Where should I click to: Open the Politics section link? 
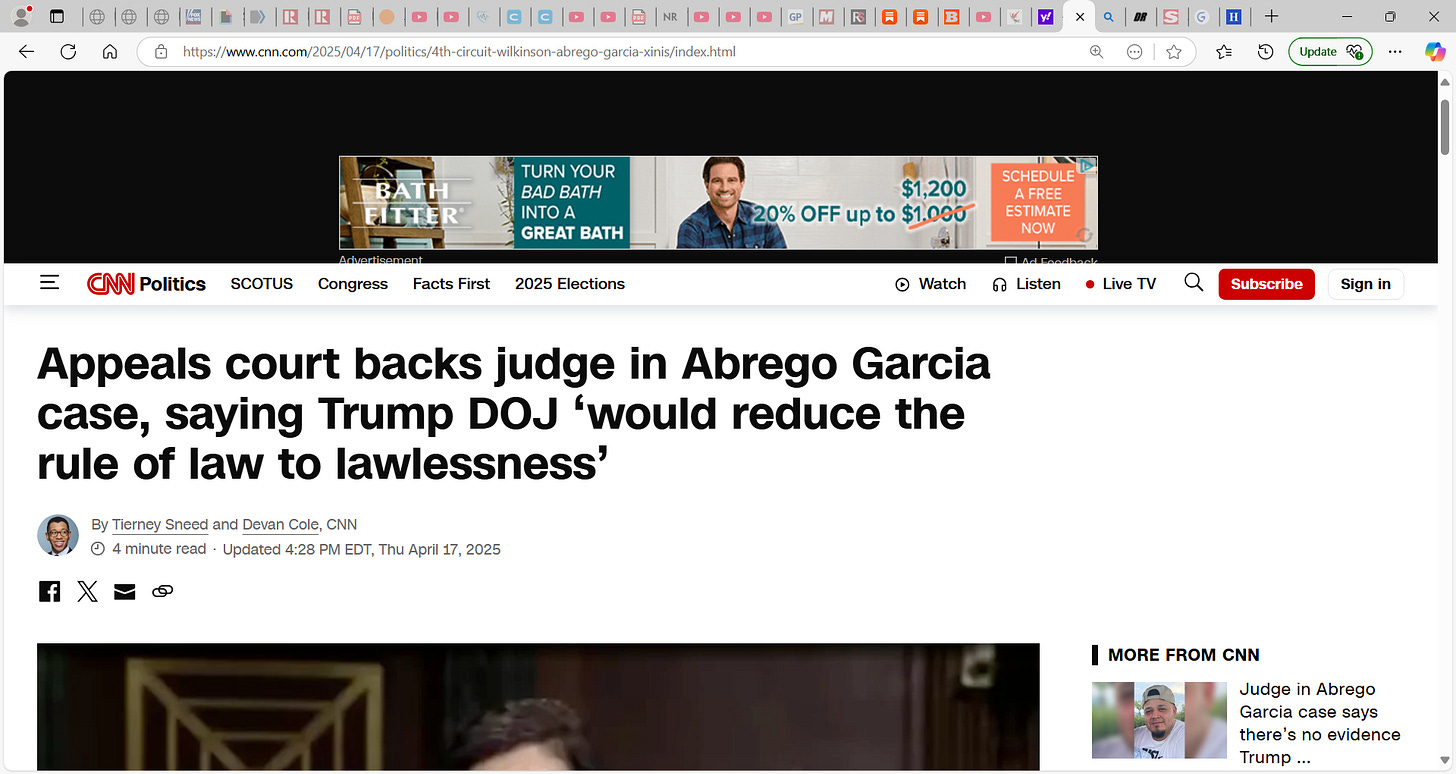[x=172, y=284]
